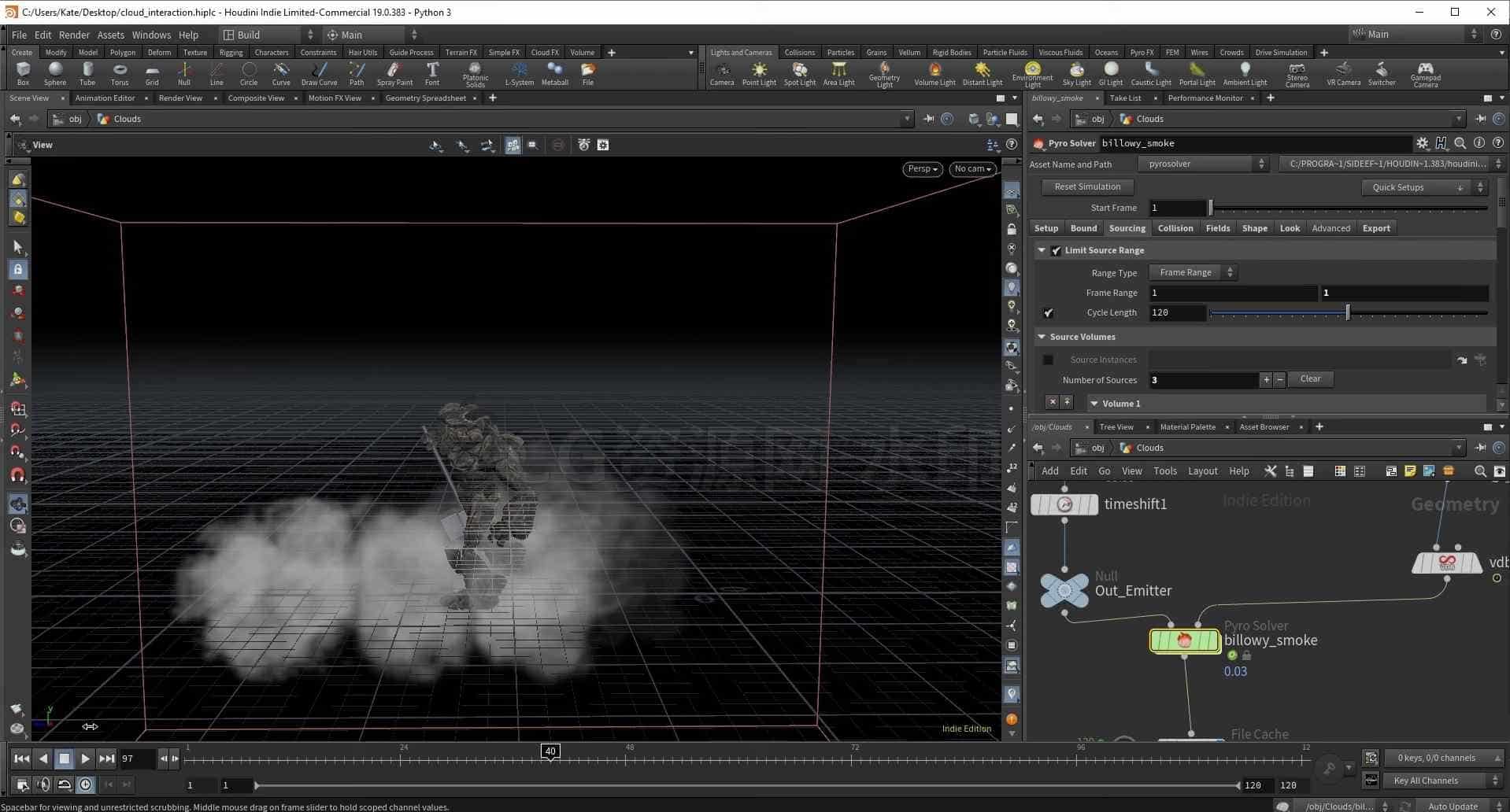Viewport: 1510px width, 812px height.
Task: Click the Reset Simulation button
Action: click(1087, 186)
